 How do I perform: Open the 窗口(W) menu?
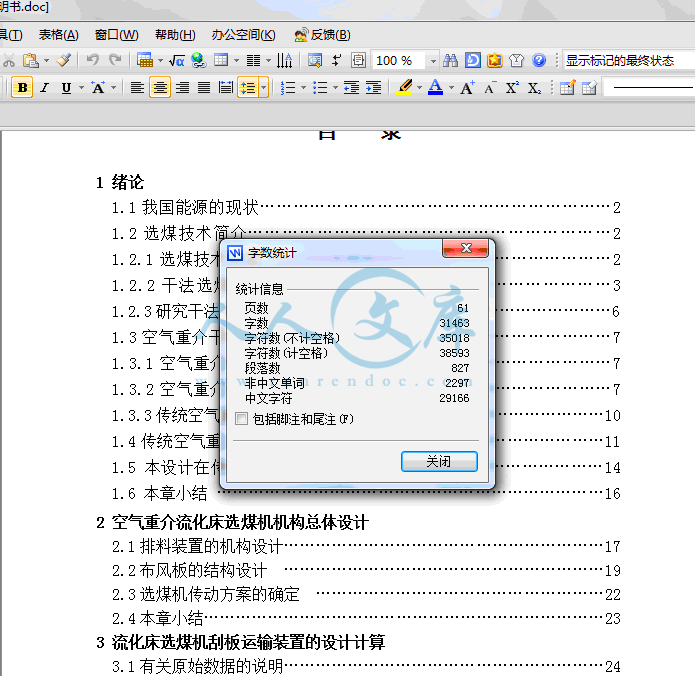coord(117,35)
